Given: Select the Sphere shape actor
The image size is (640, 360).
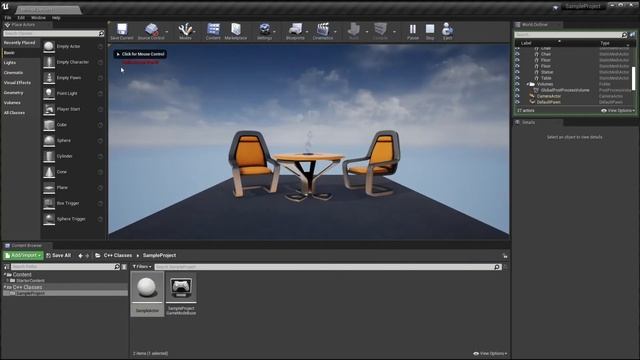Looking at the screenshot, I should pos(73,140).
